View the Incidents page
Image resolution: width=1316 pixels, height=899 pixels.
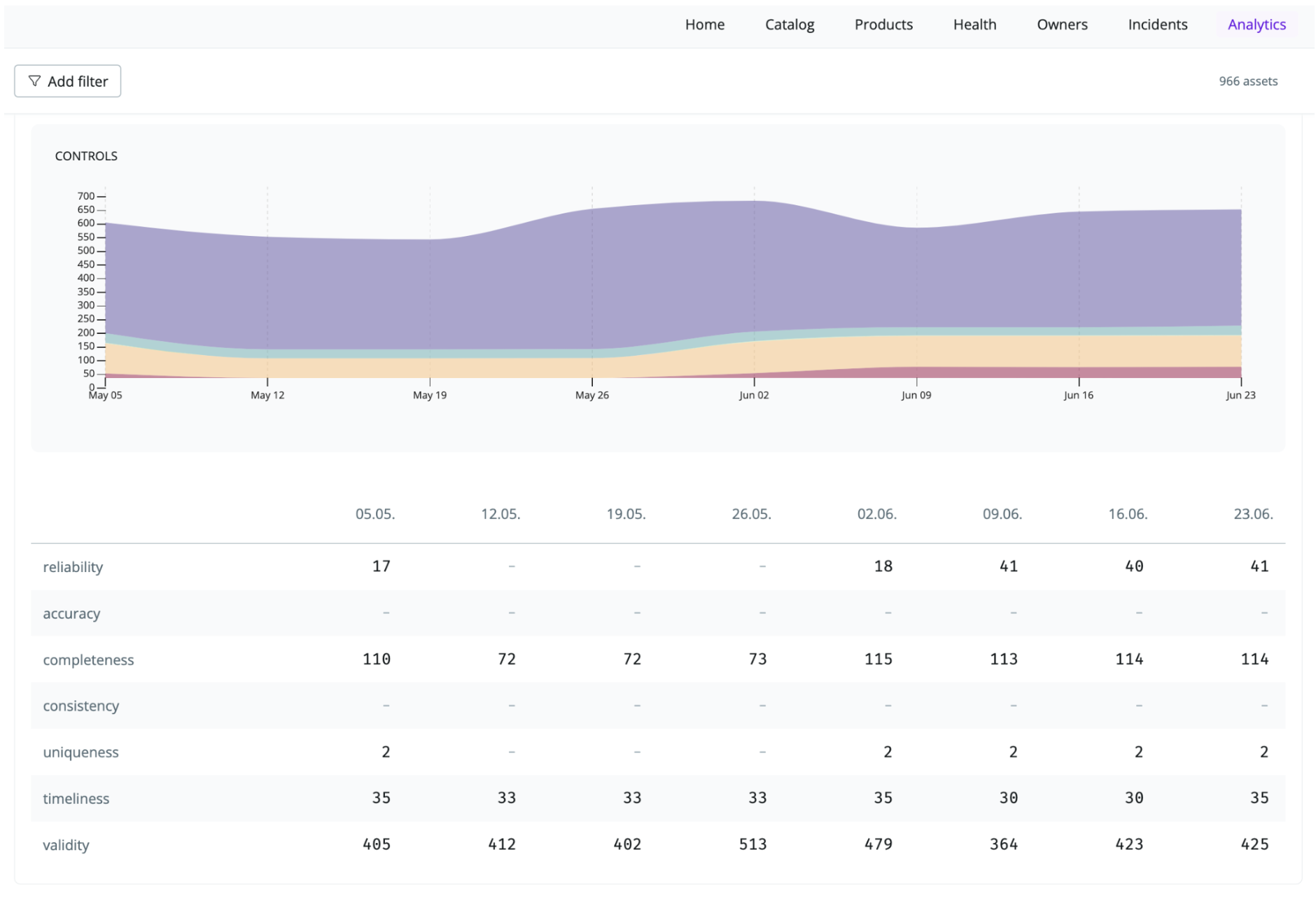coord(1157,25)
